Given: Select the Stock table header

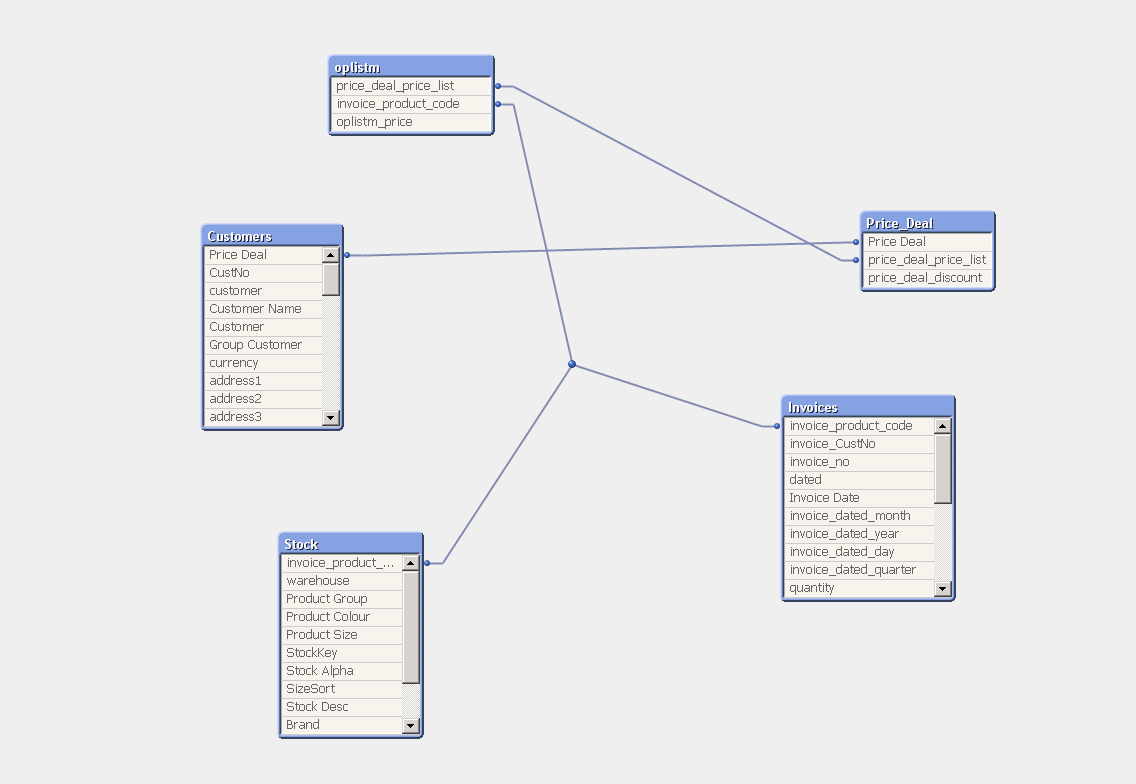Looking at the screenshot, I should pyautogui.click(x=351, y=543).
